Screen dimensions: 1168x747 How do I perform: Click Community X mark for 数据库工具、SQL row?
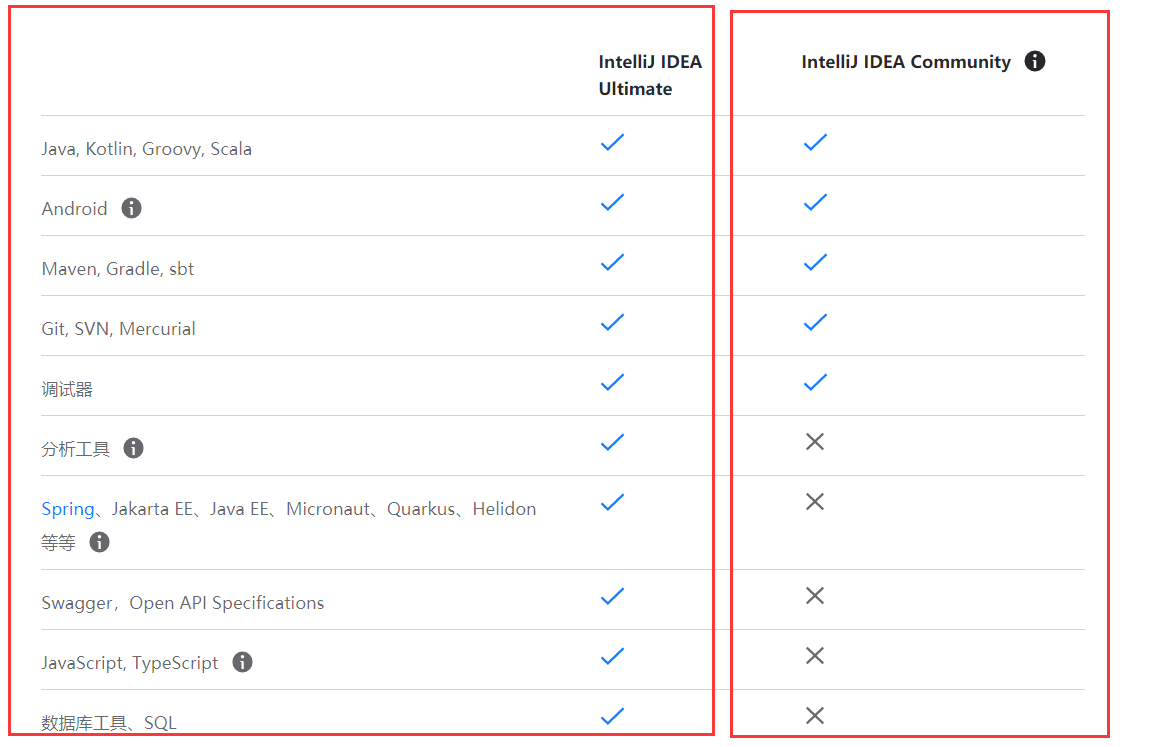(815, 715)
